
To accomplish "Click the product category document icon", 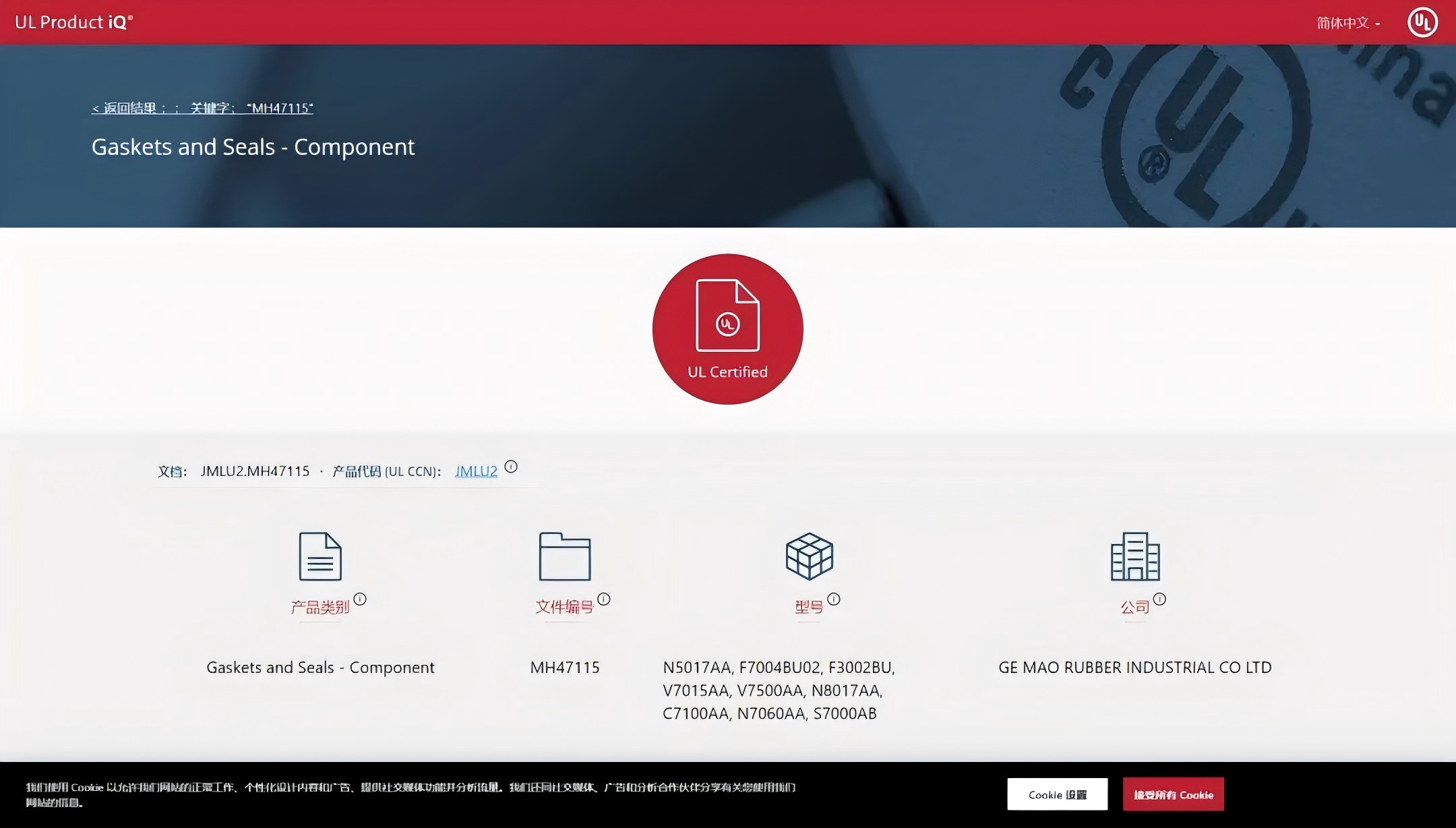I will tap(320, 556).
